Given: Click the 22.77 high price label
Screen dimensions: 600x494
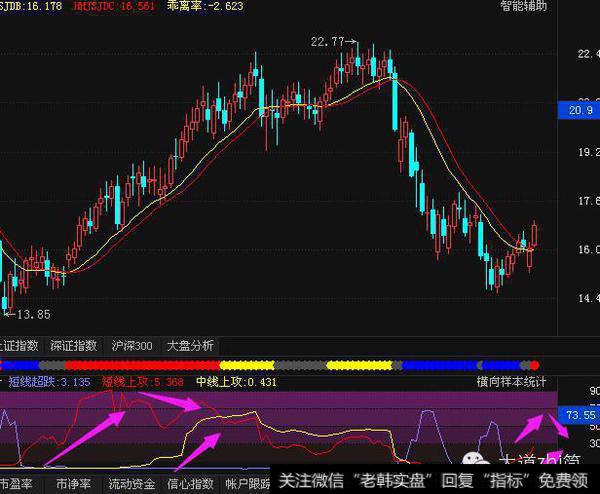Looking at the screenshot, I should coord(328,41).
